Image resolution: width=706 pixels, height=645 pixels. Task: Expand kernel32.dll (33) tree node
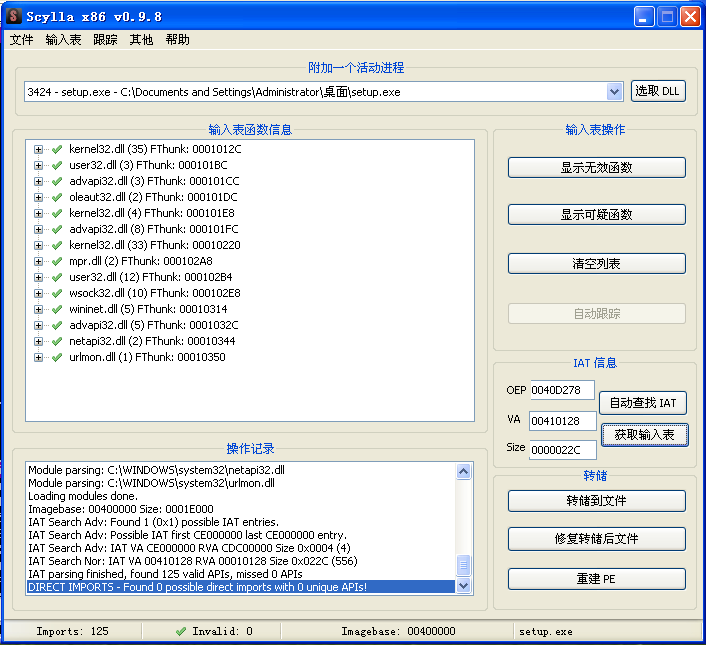38,245
